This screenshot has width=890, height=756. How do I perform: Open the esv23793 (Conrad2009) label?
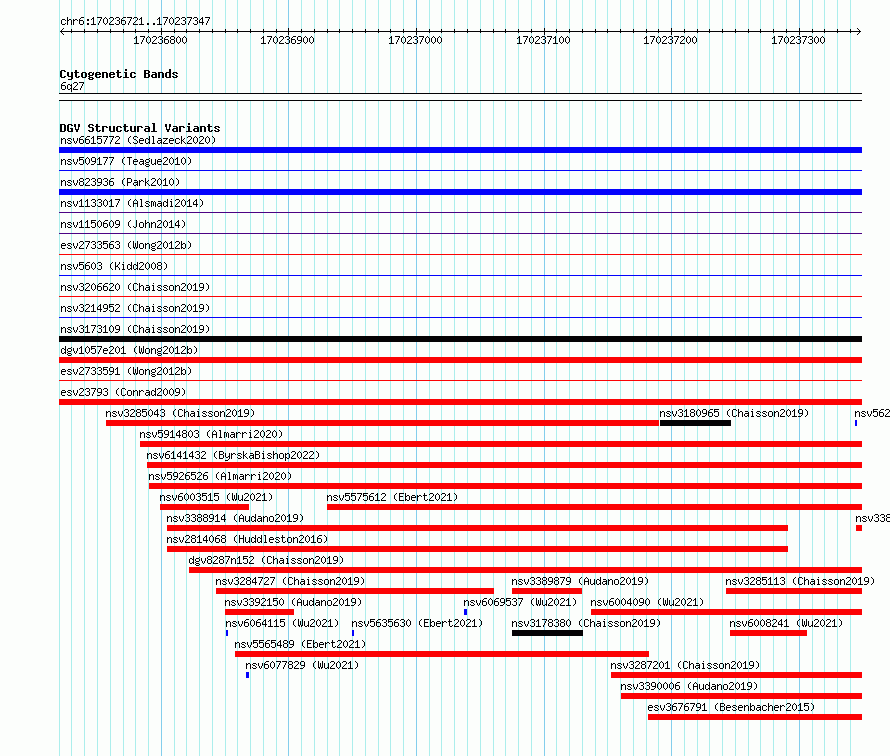pos(123,392)
